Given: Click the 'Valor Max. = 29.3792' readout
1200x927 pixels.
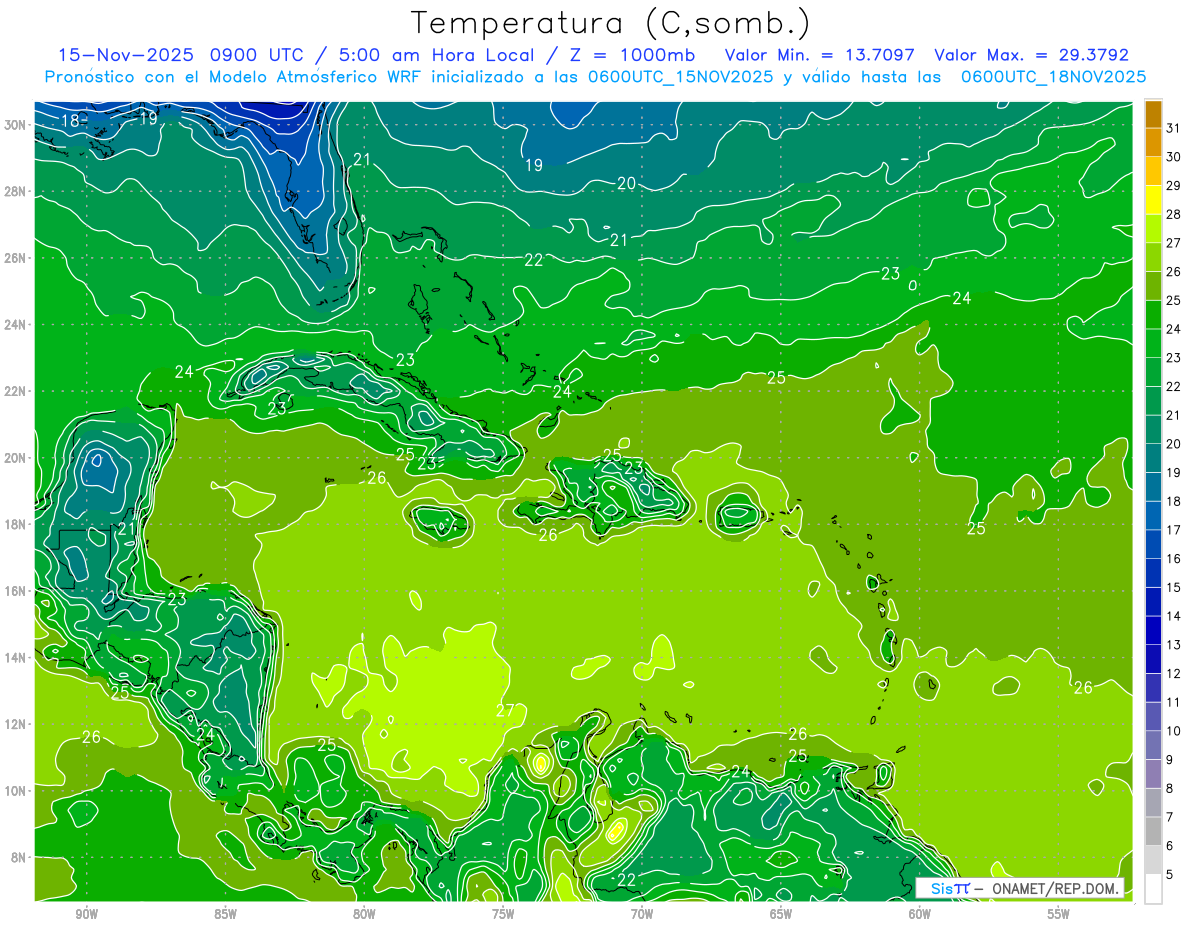Looking at the screenshot, I should 1031,55.
